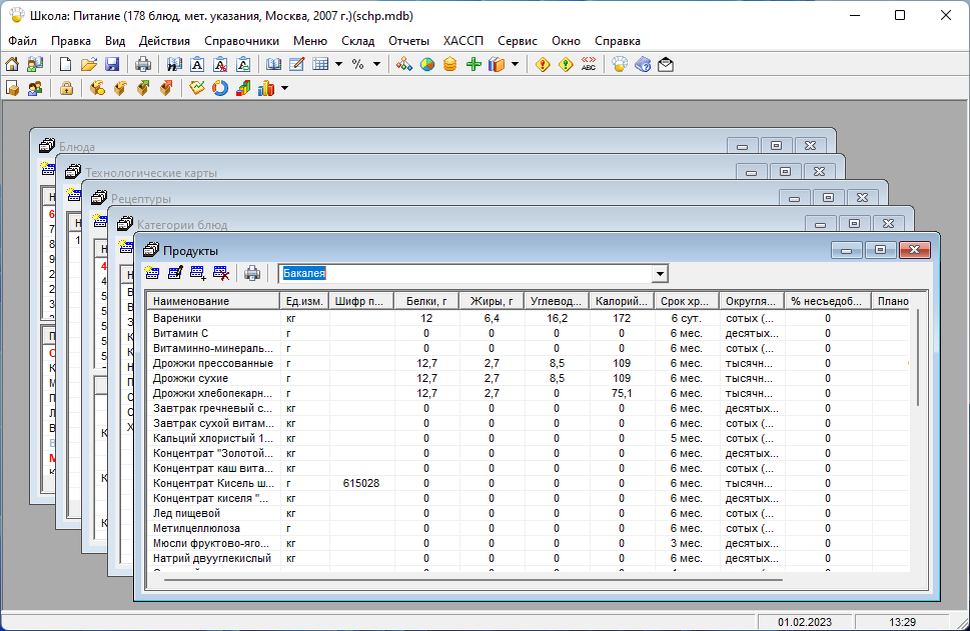Click the green exclamation diamond icon

pyautogui.click(x=565, y=64)
